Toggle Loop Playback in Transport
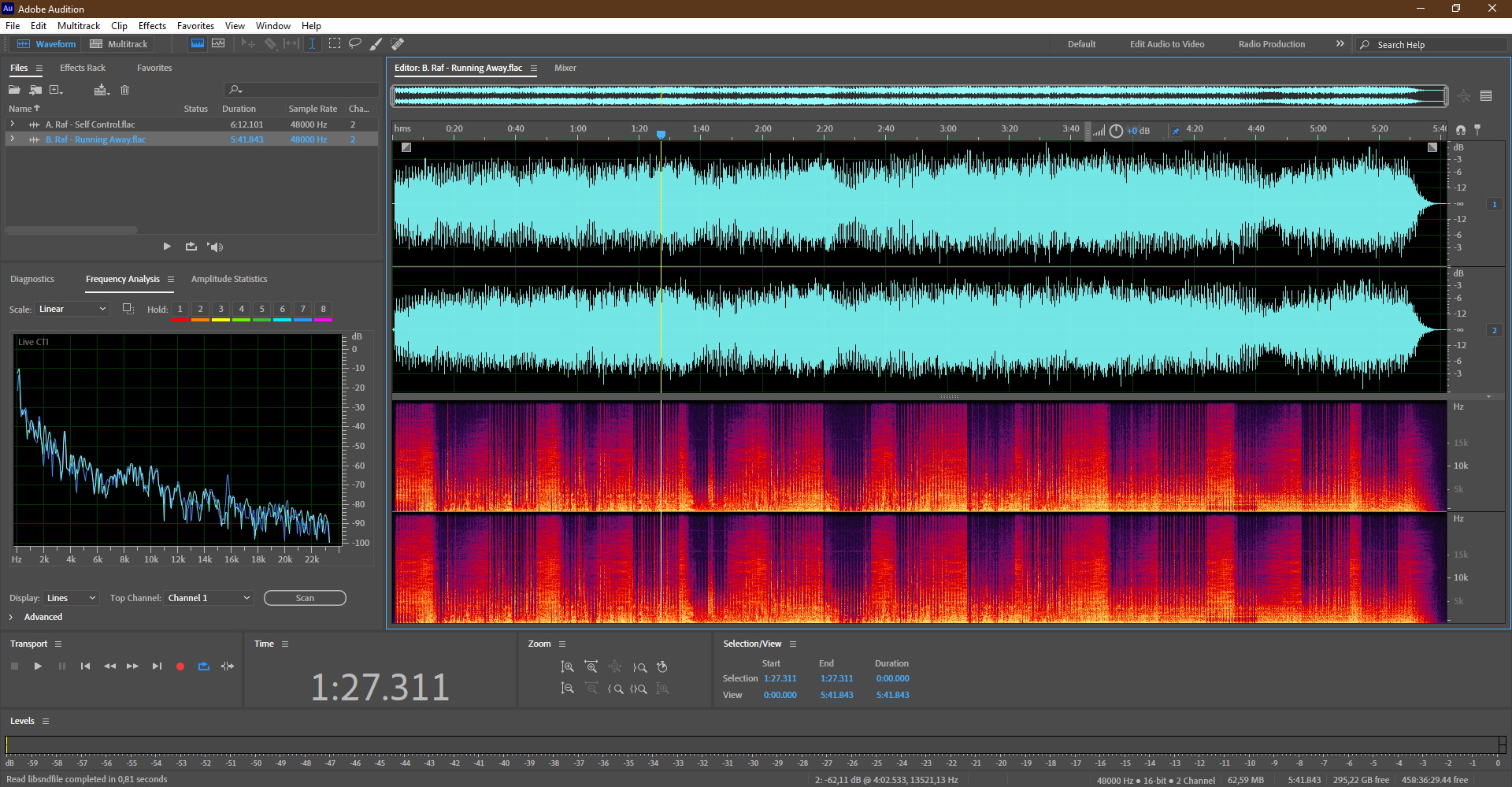Image resolution: width=1512 pixels, height=787 pixels. [204, 666]
